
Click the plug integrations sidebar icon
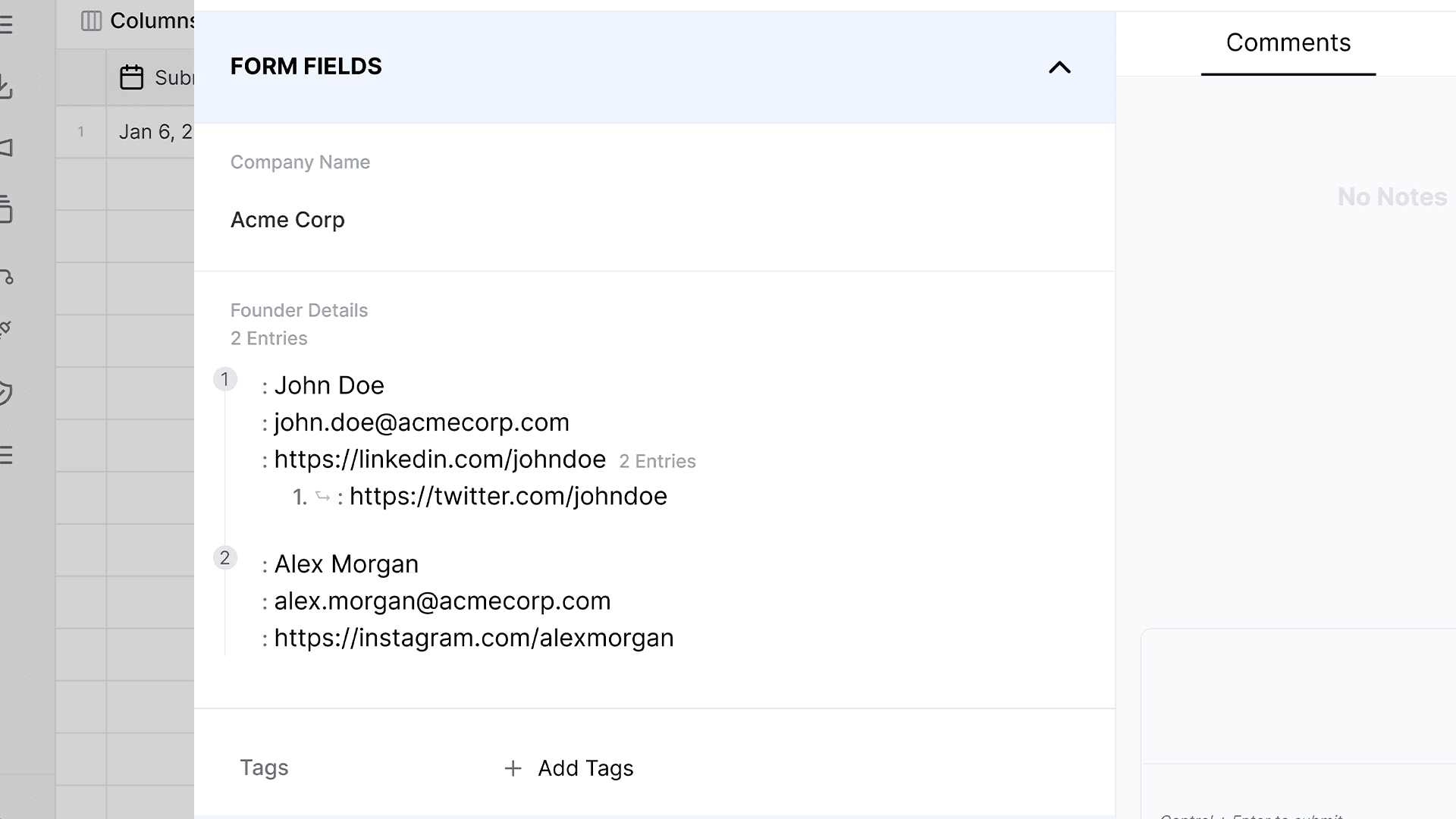click(x=6, y=329)
